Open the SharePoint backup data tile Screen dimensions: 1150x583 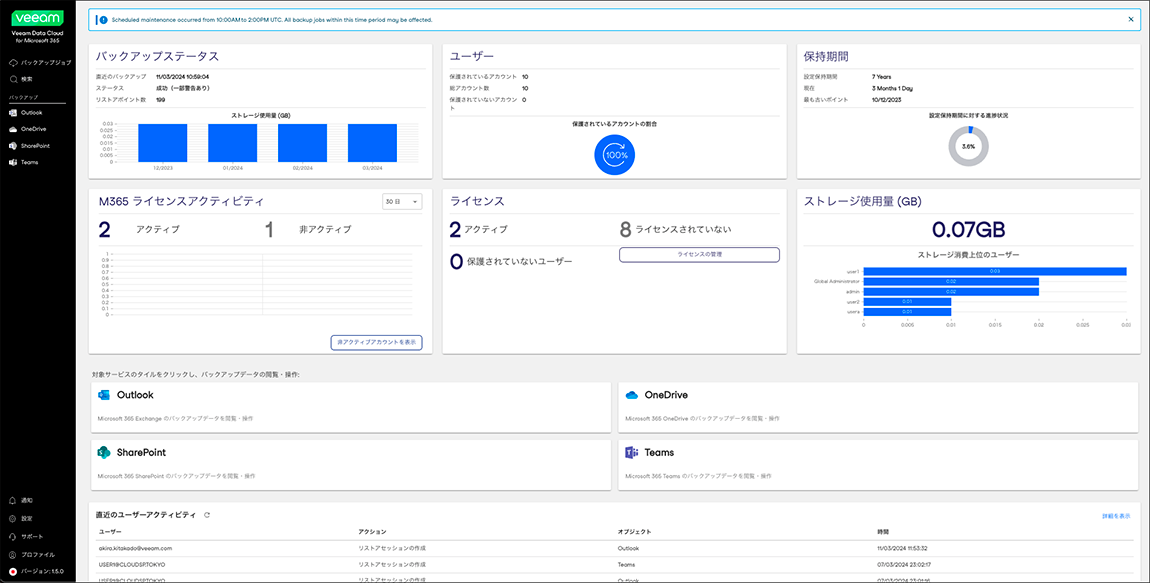pyautogui.click(x=351, y=465)
